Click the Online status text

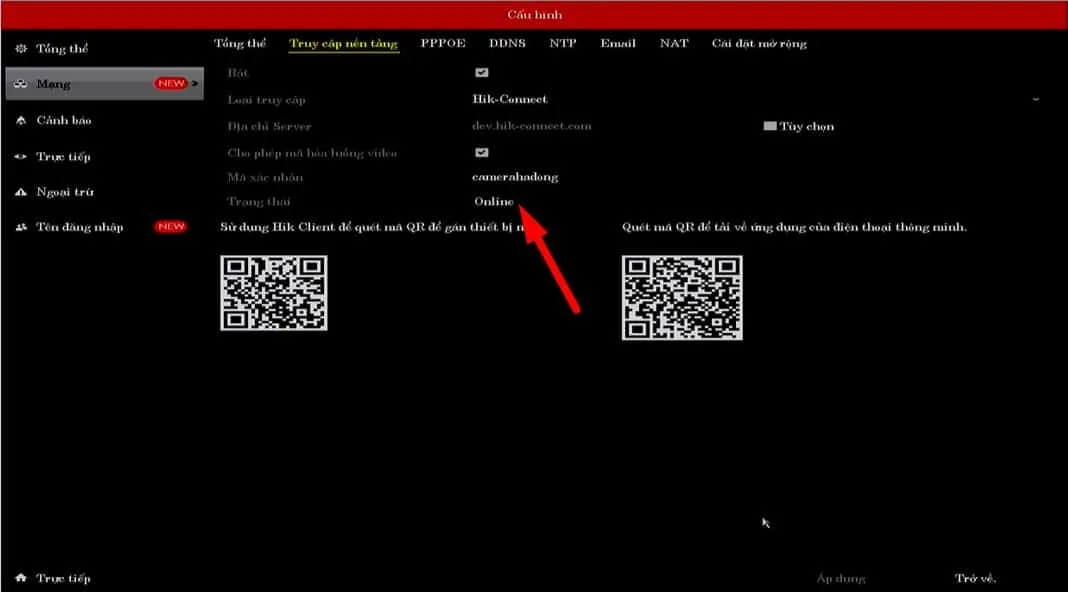point(494,202)
